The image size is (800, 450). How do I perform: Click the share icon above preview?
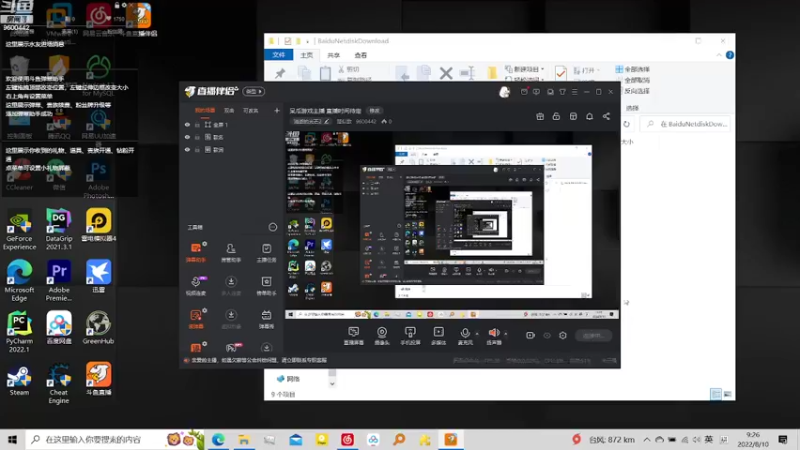[x=606, y=116]
